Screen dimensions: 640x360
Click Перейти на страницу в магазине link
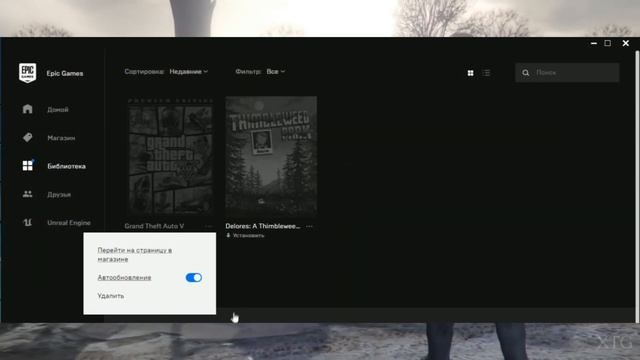pos(134,254)
